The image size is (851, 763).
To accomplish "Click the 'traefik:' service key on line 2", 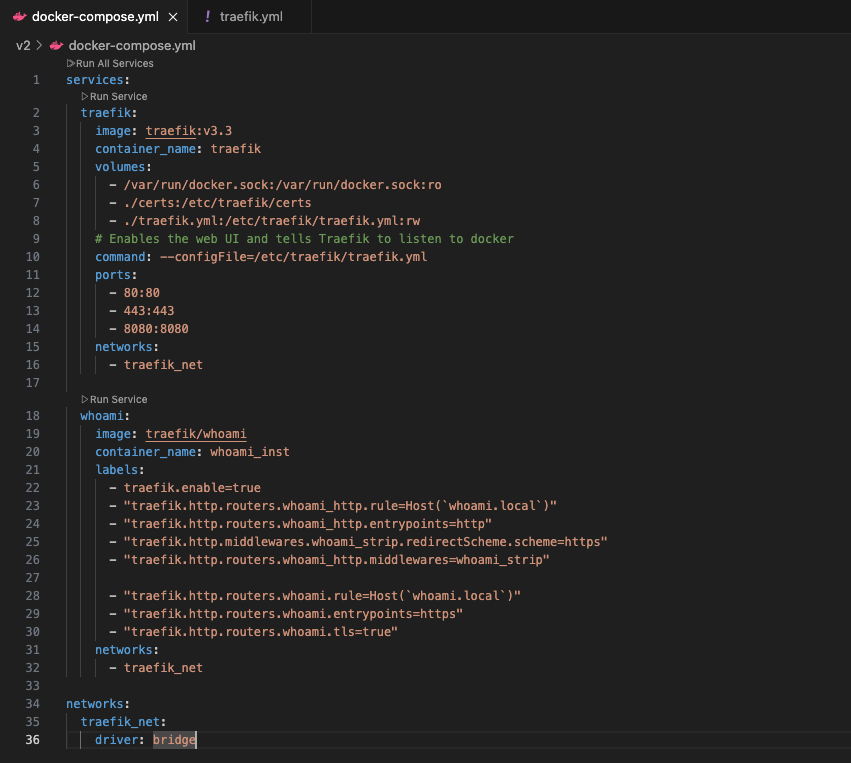I will (109, 113).
